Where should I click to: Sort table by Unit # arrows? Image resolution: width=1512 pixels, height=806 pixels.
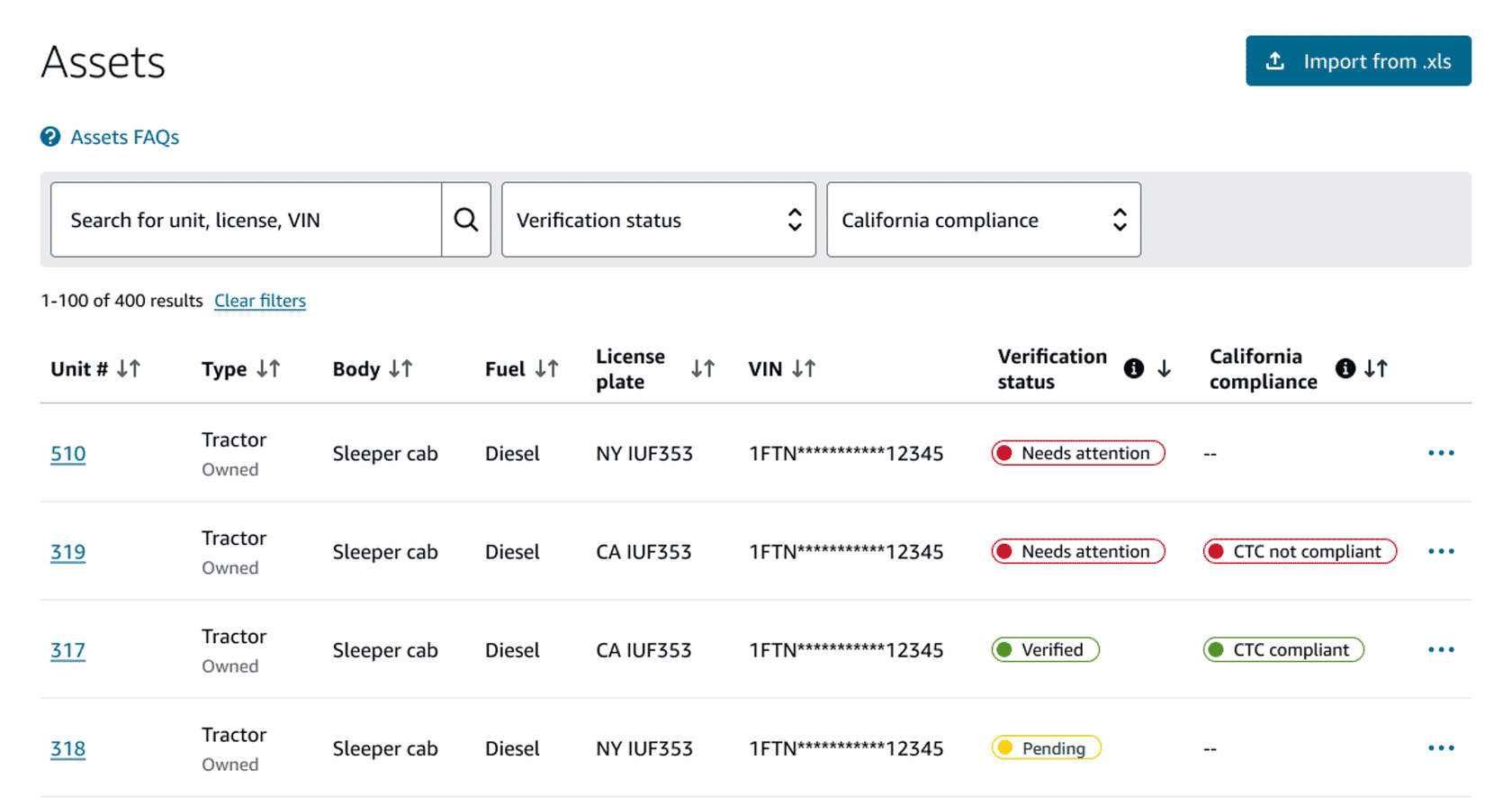[129, 369]
